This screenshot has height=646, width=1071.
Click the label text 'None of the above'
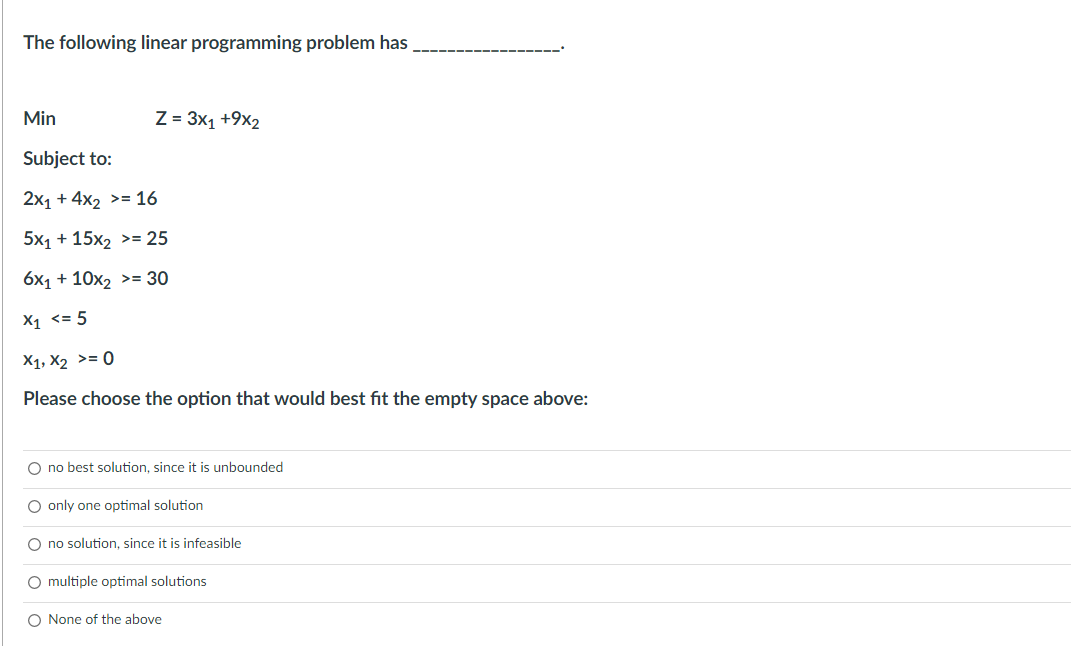click(105, 619)
